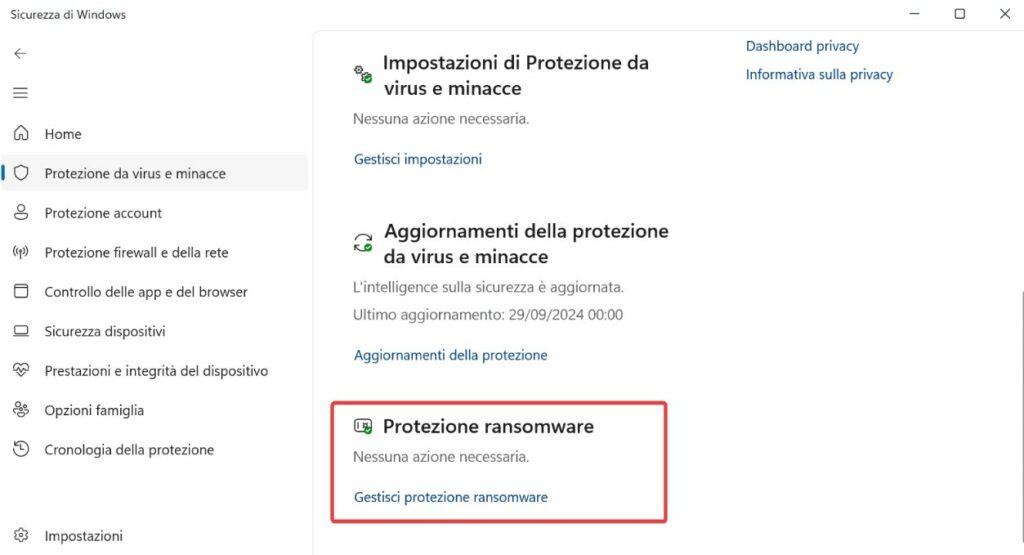
Task: Open Dashboard privacy link
Action: pyautogui.click(x=802, y=46)
